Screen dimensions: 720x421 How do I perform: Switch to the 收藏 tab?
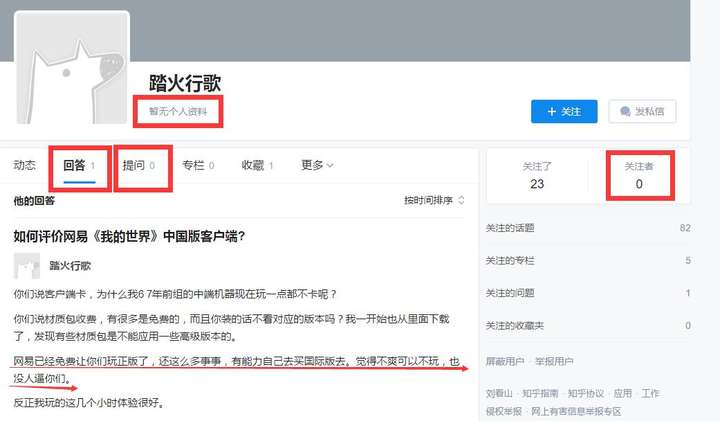[257, 165]
